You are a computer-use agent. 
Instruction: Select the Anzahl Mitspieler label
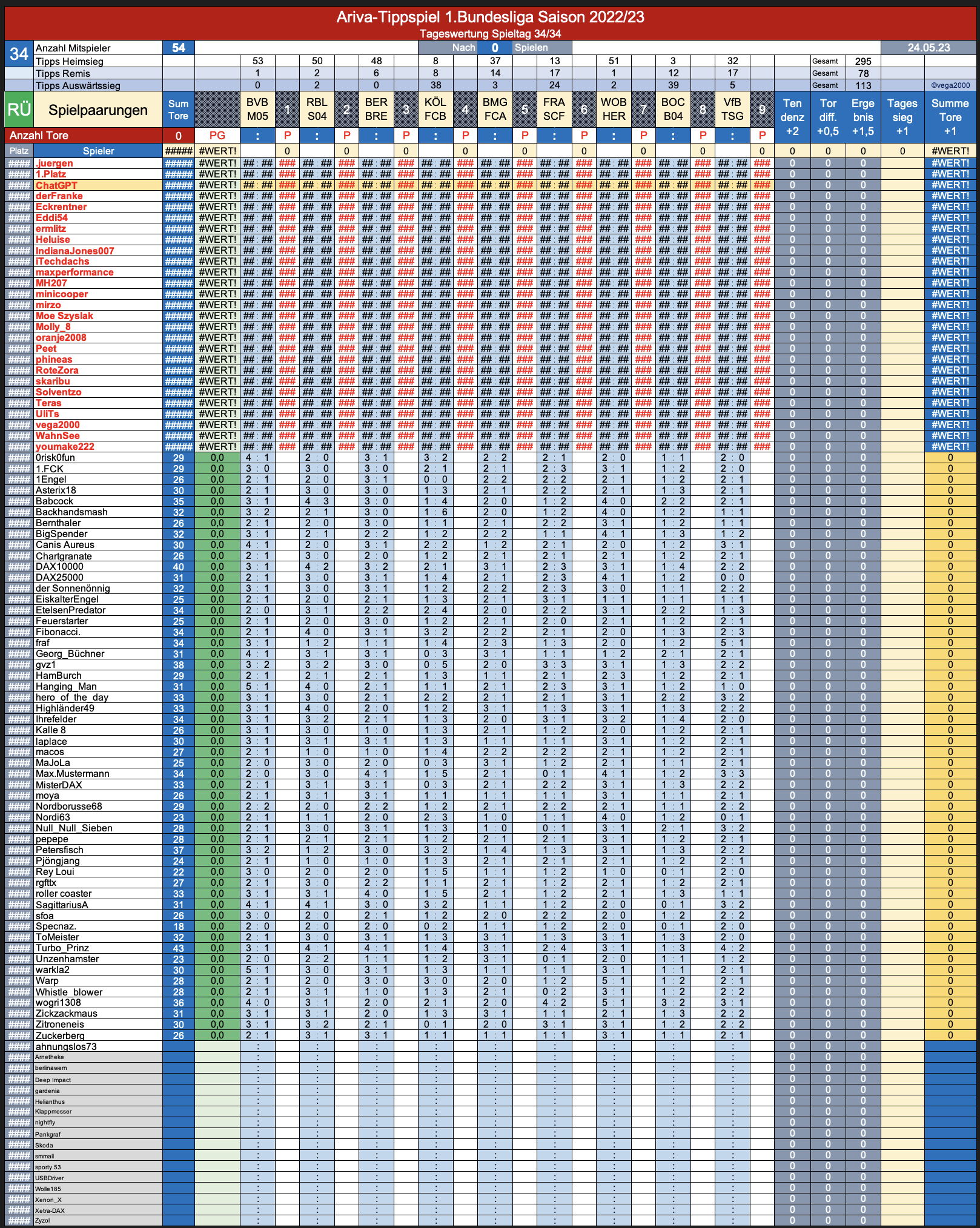(x=73, y=48)
